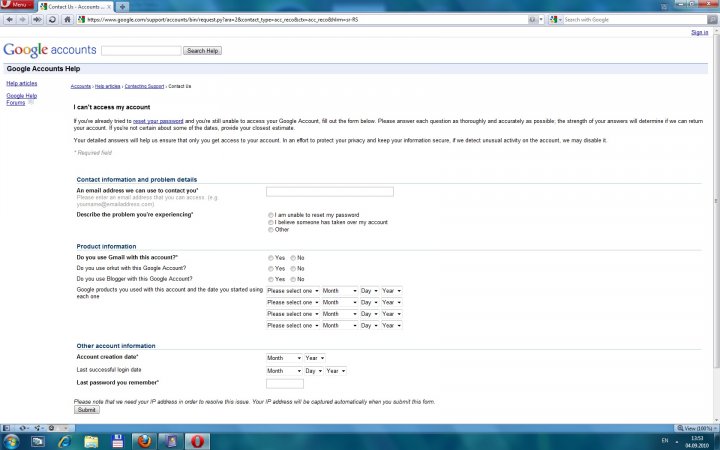Open the Google Help Forums link

pyautogui.click(x=21, y=99)
